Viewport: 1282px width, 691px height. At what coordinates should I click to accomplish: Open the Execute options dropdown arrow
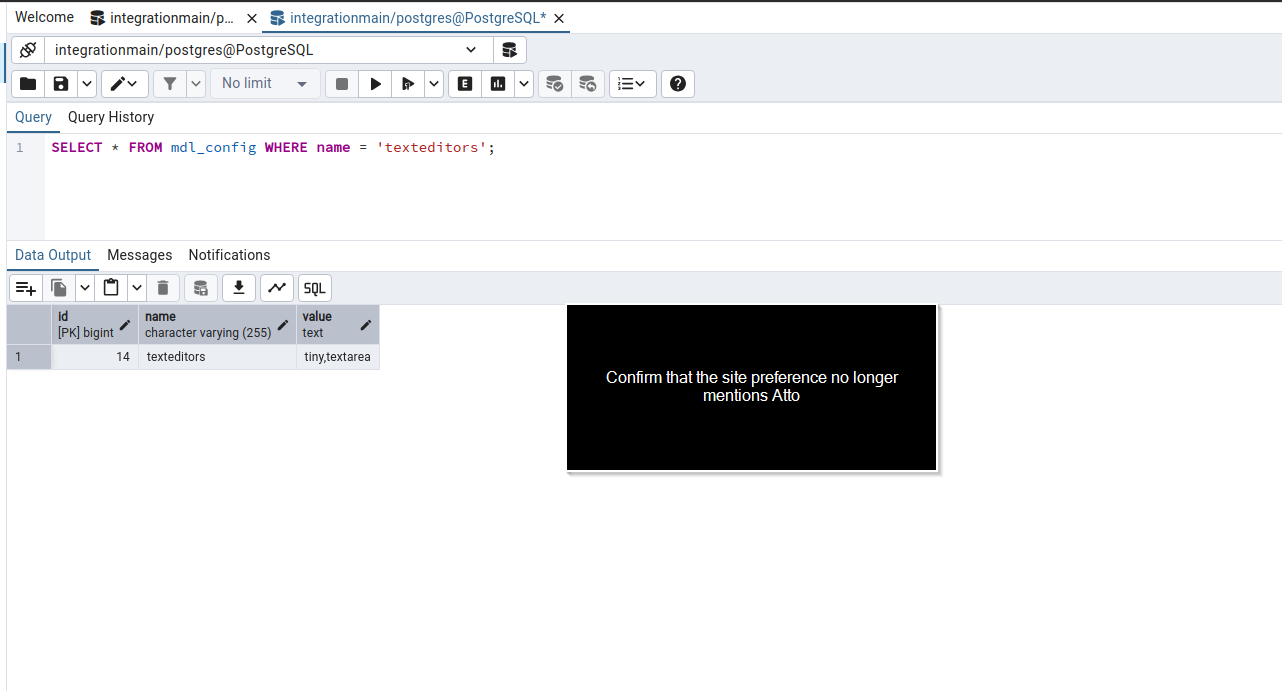[x=434, y=84]
